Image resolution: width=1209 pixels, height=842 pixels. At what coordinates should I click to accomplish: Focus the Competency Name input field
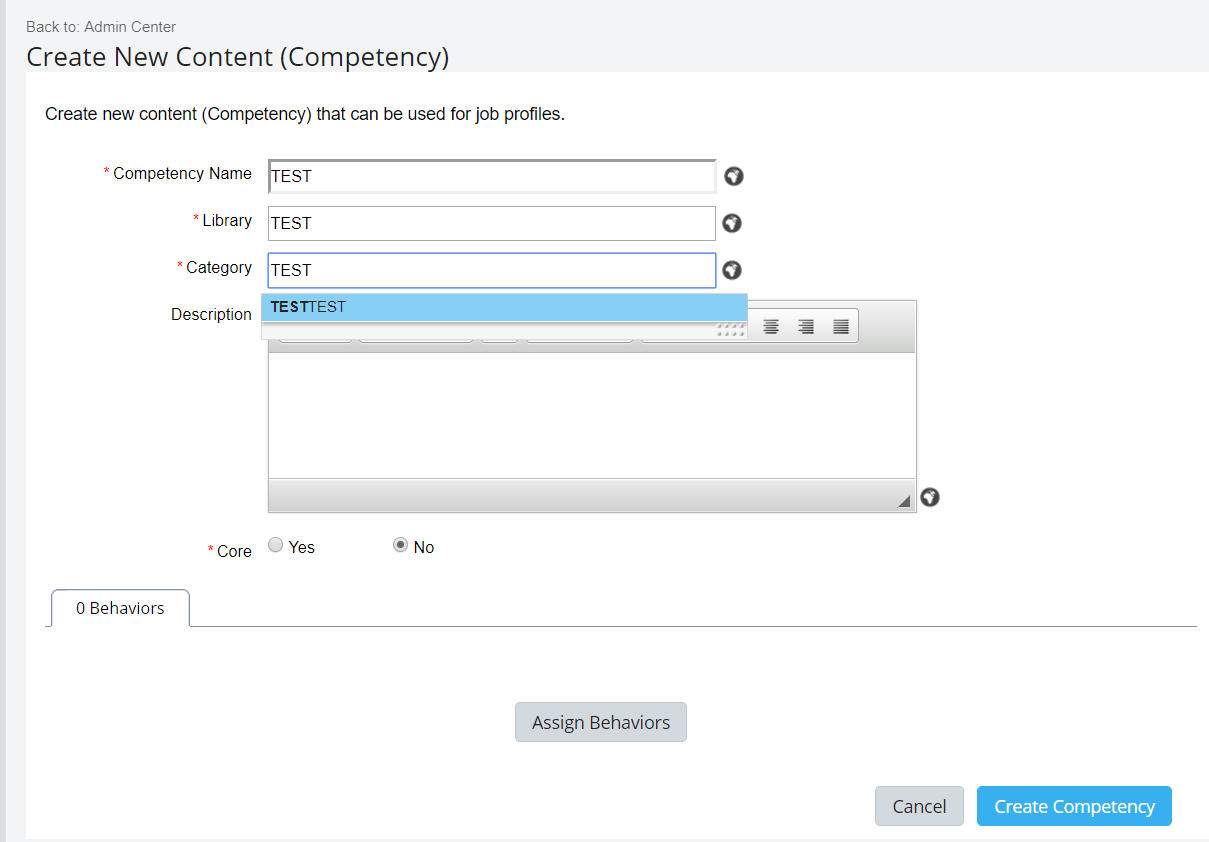492,176
